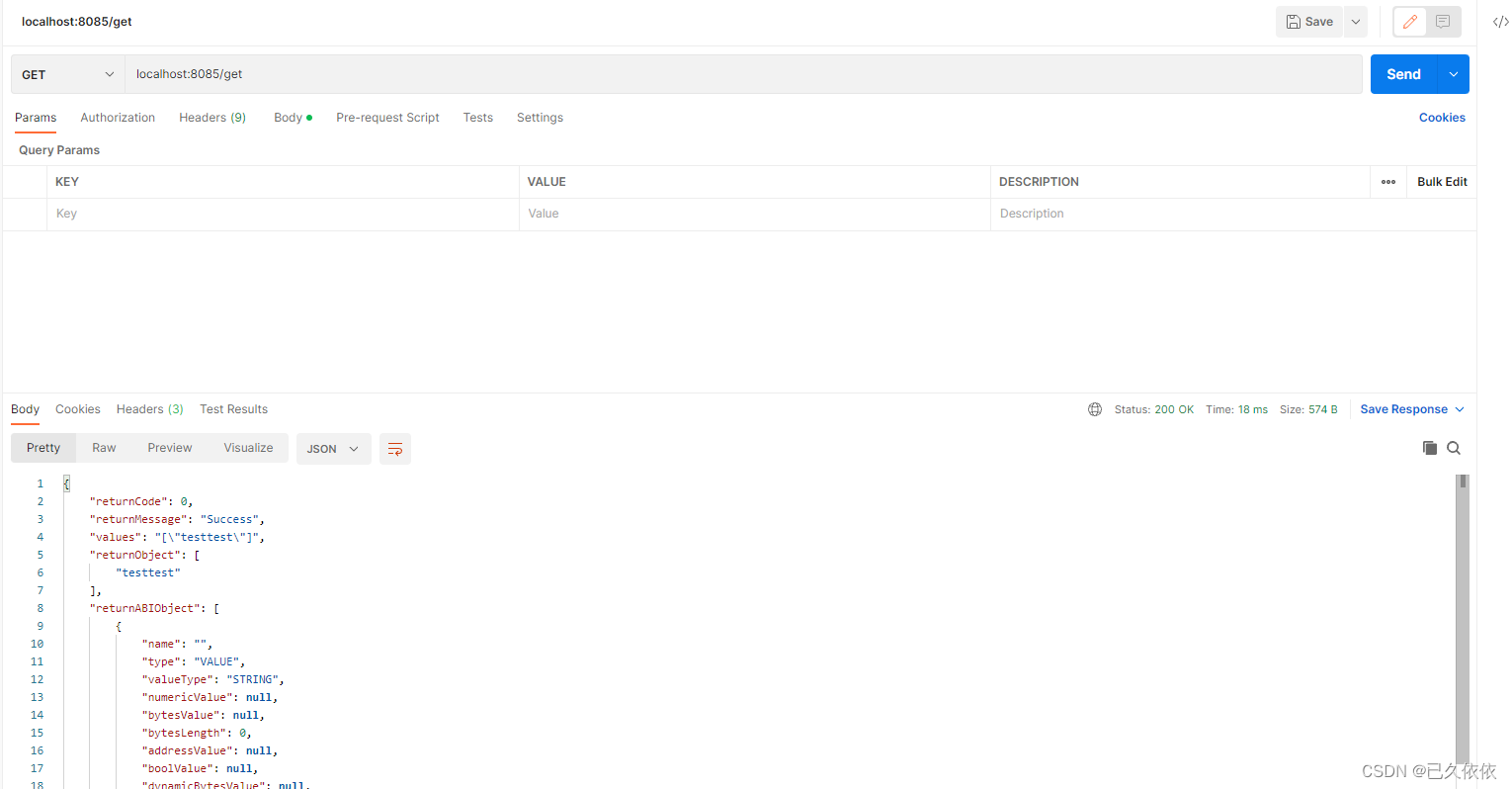
Task: Open the response Headers (3) tab
Action: click(150, 409)
